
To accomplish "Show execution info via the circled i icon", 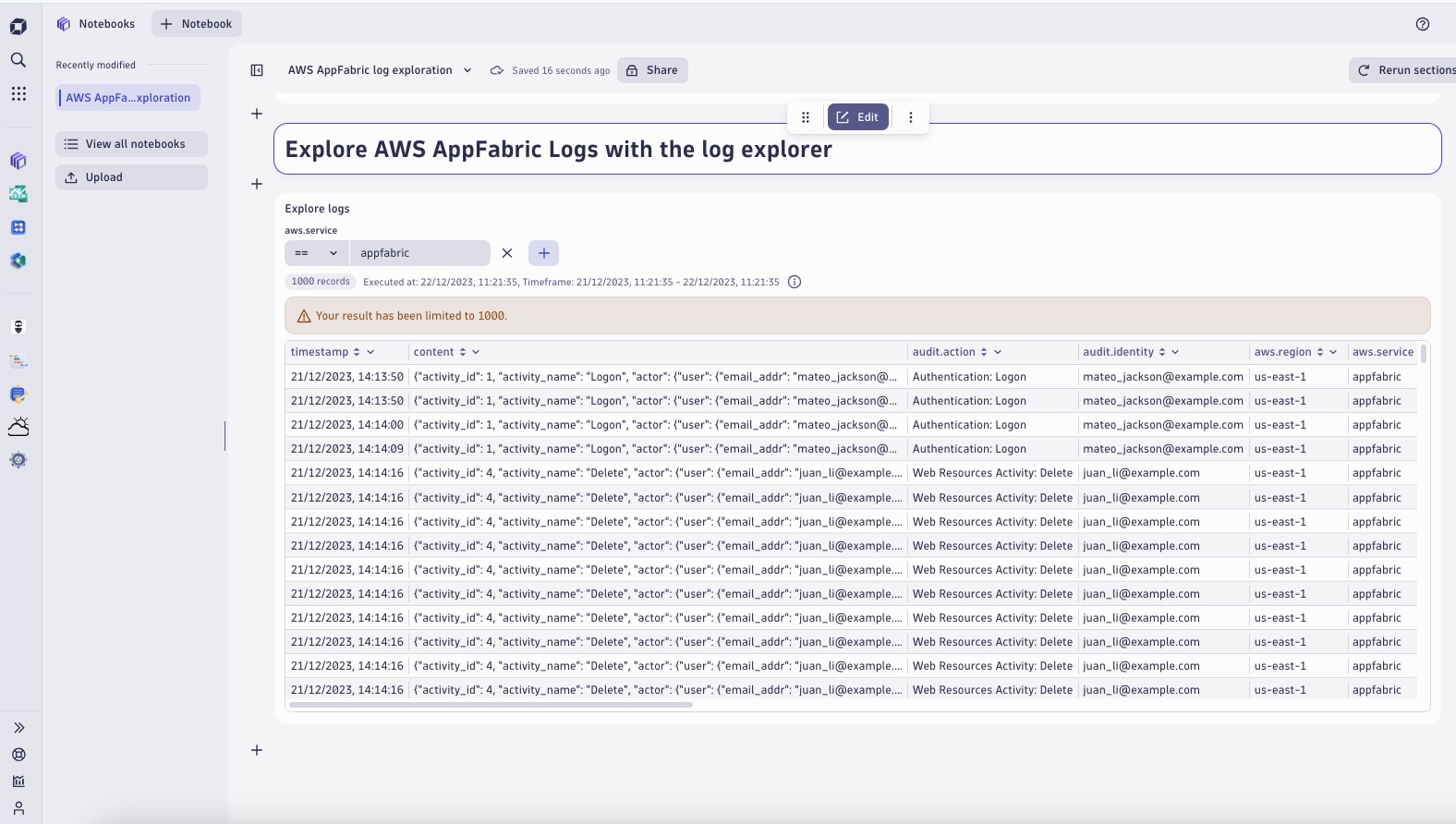I will tap(795, 282).
